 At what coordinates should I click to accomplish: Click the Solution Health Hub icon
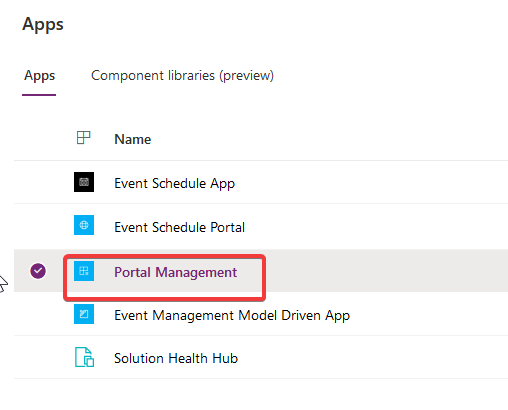coord(84,357)
